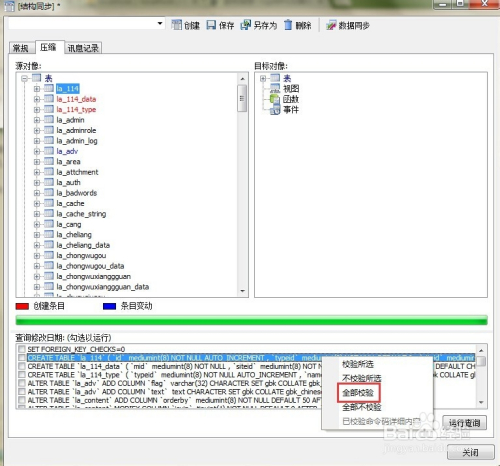The image size is (500, 466).
Task: Click the table icon of la_cang
Action: 49,224
